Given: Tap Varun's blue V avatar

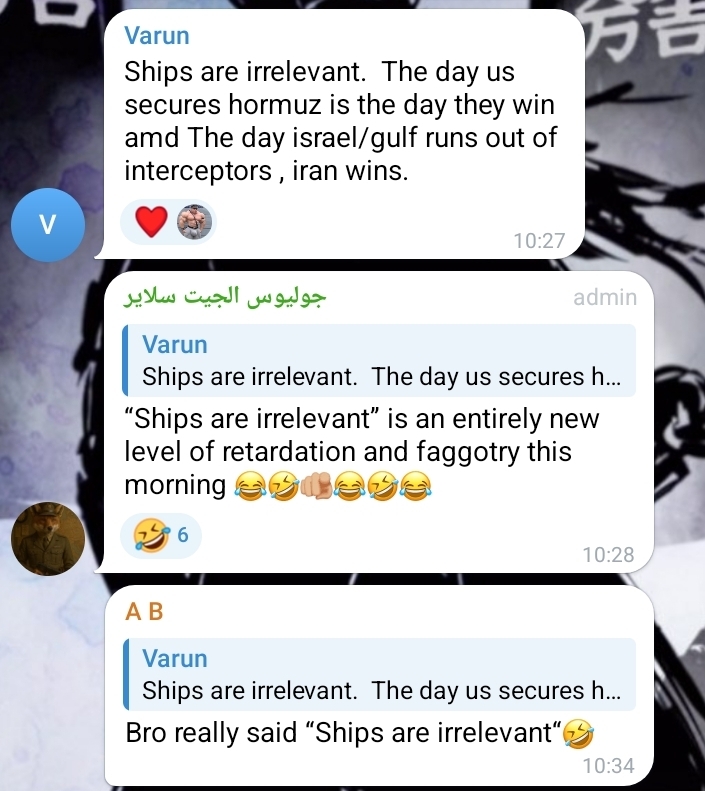Looking at the screenshot, I should coord(48,224).
